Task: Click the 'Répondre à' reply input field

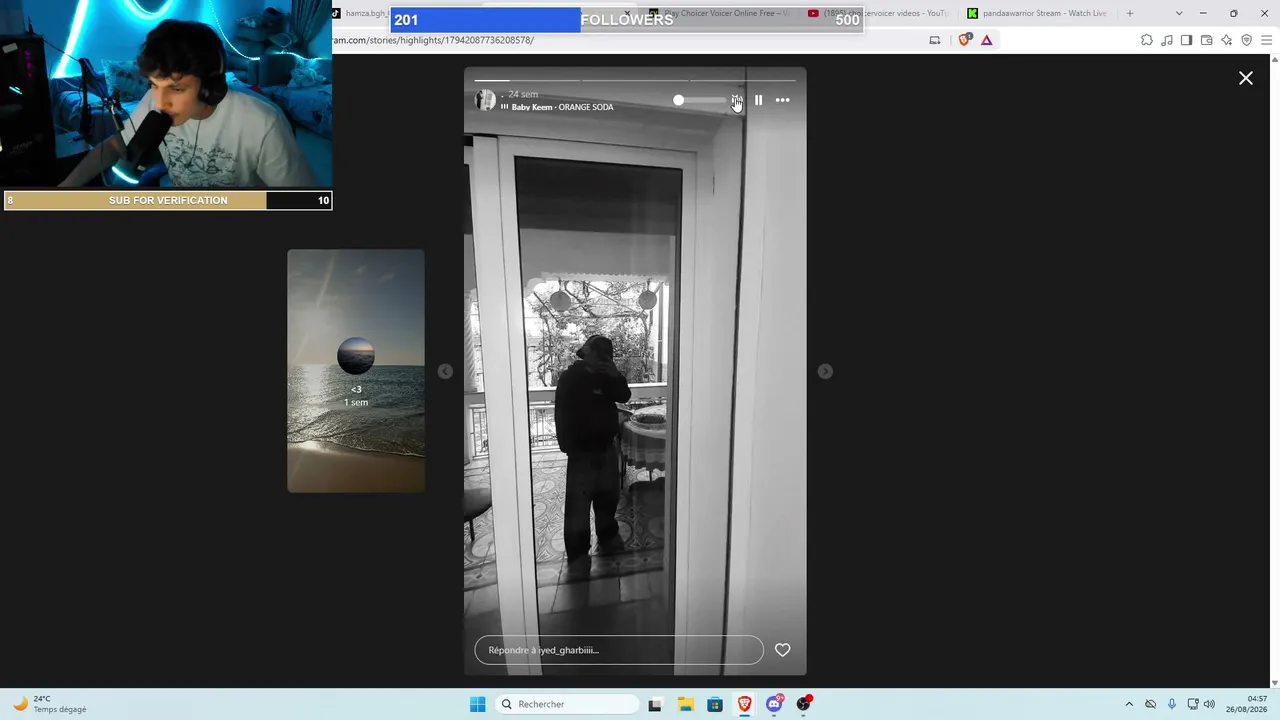Action: click(x=619, y=650)
